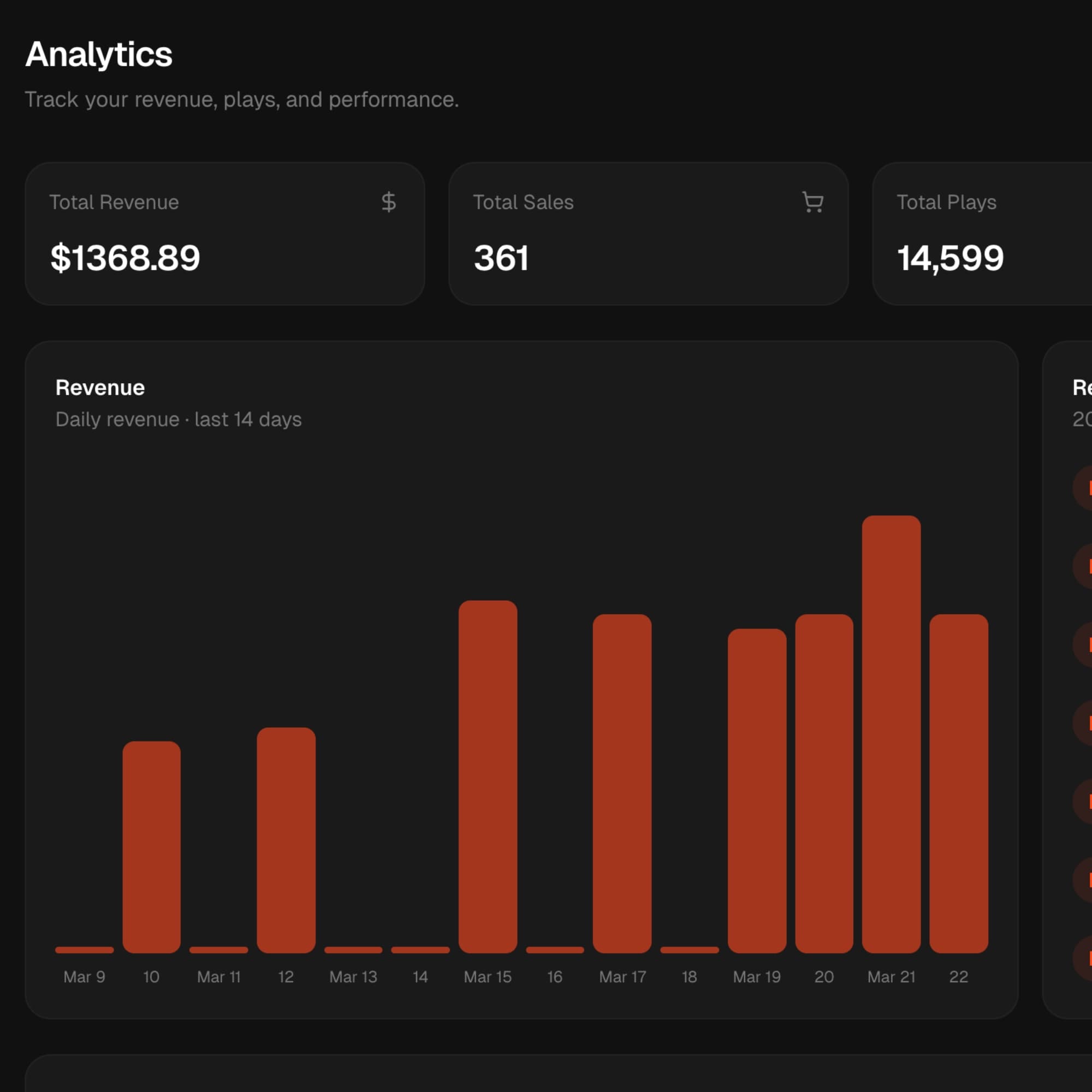
Task: Click the shopping cart icon in Total Sales card
Action: 813,202
